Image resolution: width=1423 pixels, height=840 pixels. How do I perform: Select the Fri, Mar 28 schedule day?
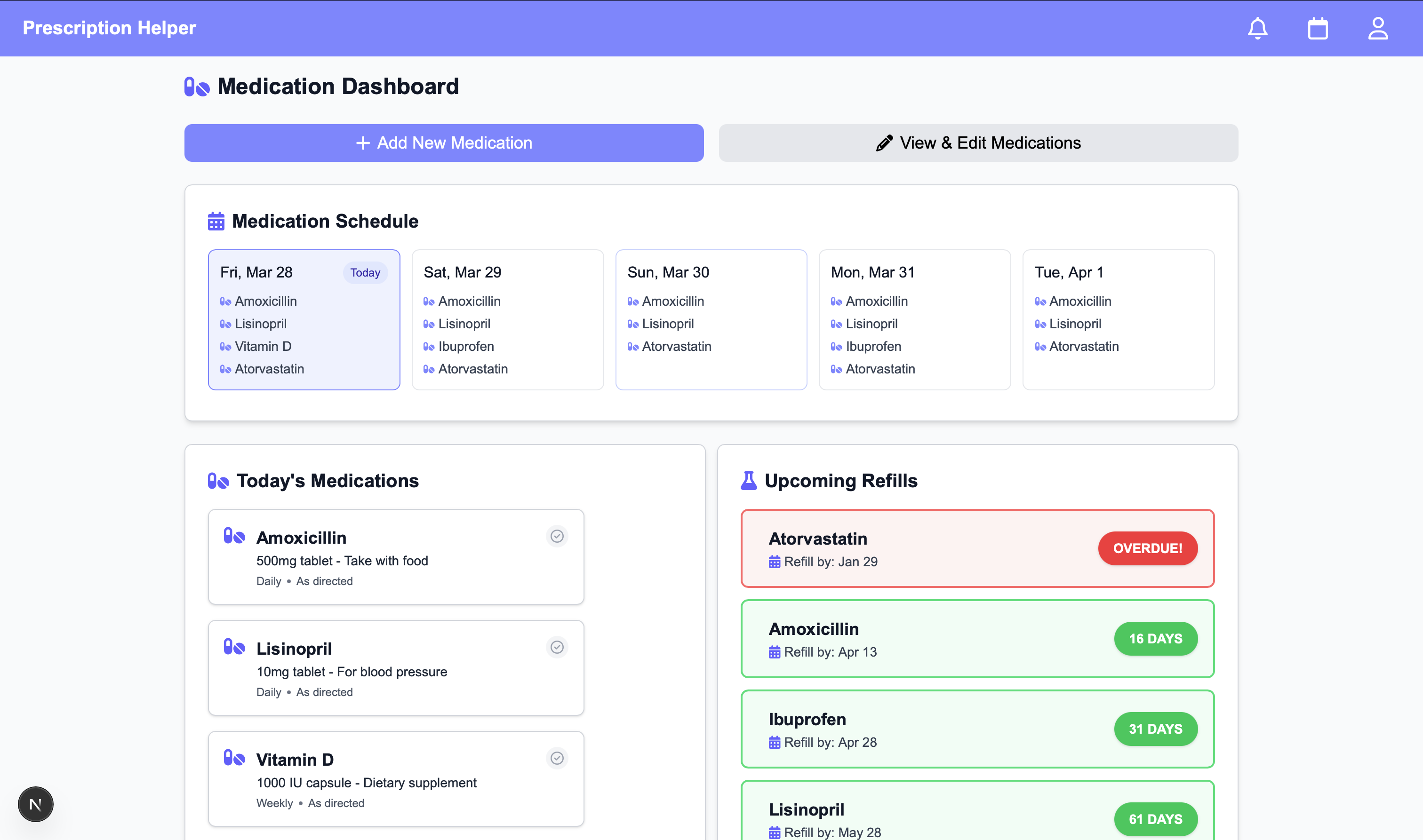point(304,319)
